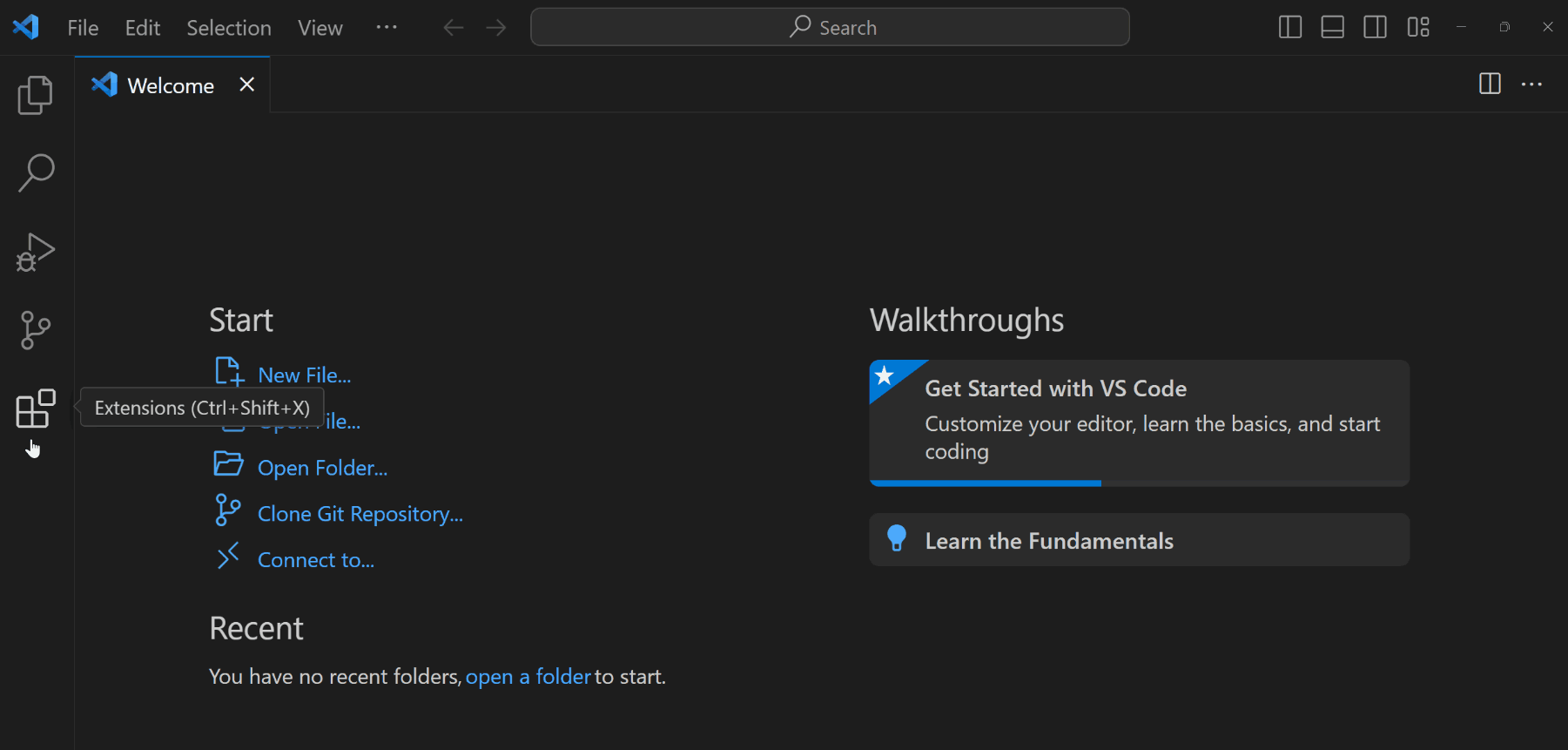Click the Split Editor Right icon
This screenshot has height=750, width=1568.
coord(1490,84)
